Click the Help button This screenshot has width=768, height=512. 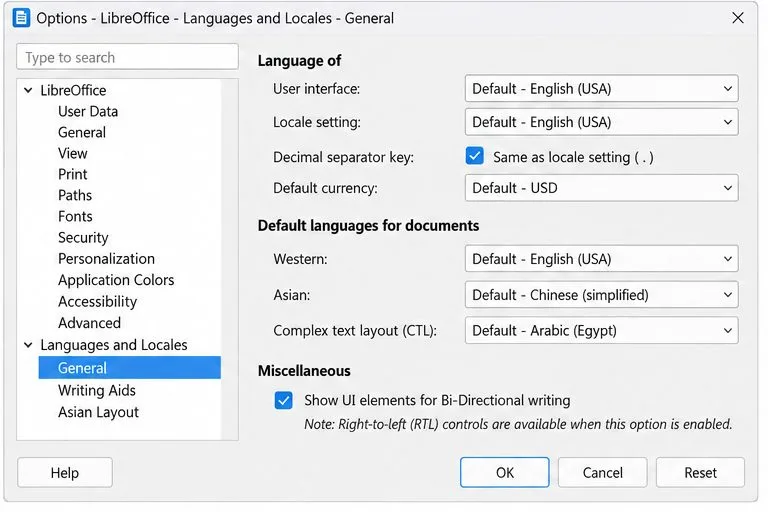pos(65,472)
